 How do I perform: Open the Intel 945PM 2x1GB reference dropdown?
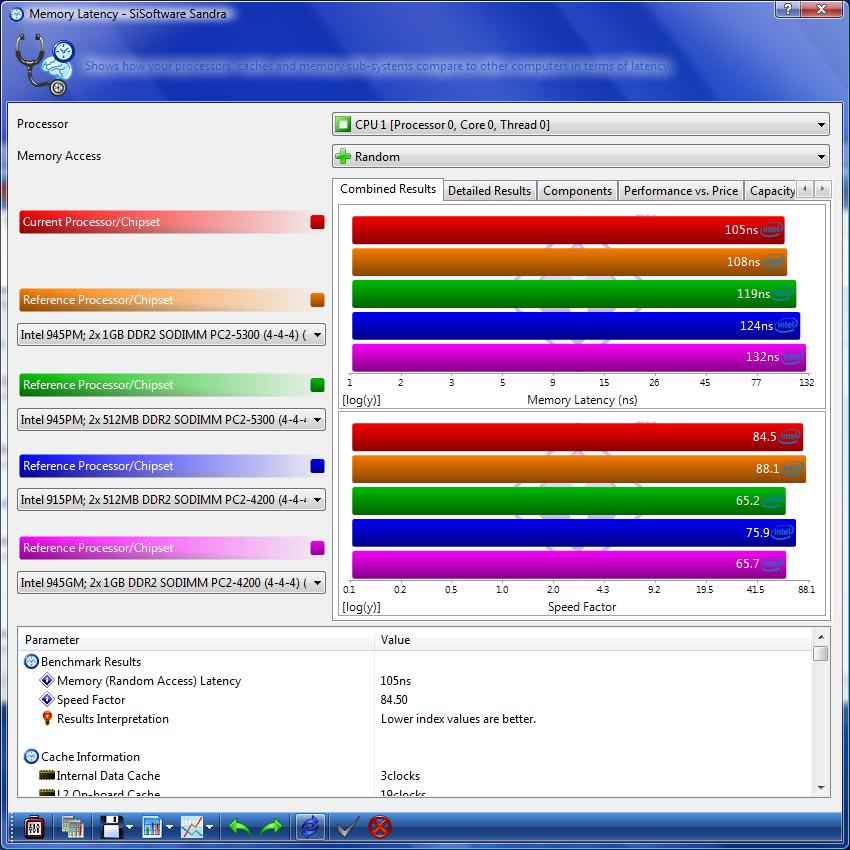[171, 334]
